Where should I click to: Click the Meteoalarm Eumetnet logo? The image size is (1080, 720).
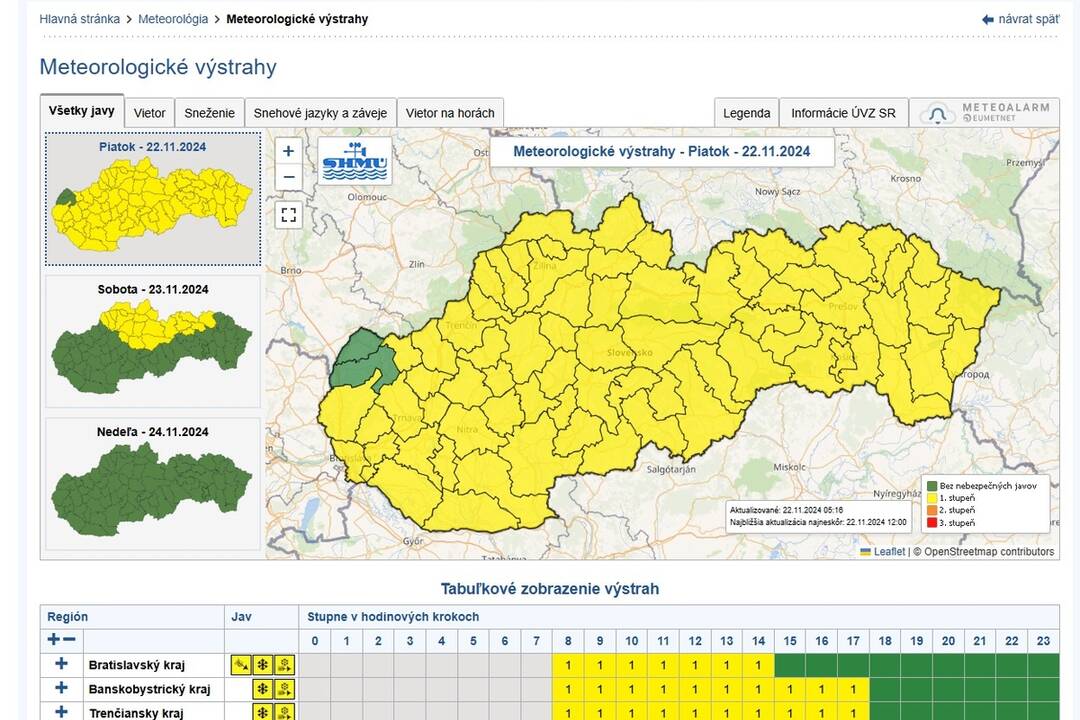pos(988,113)
